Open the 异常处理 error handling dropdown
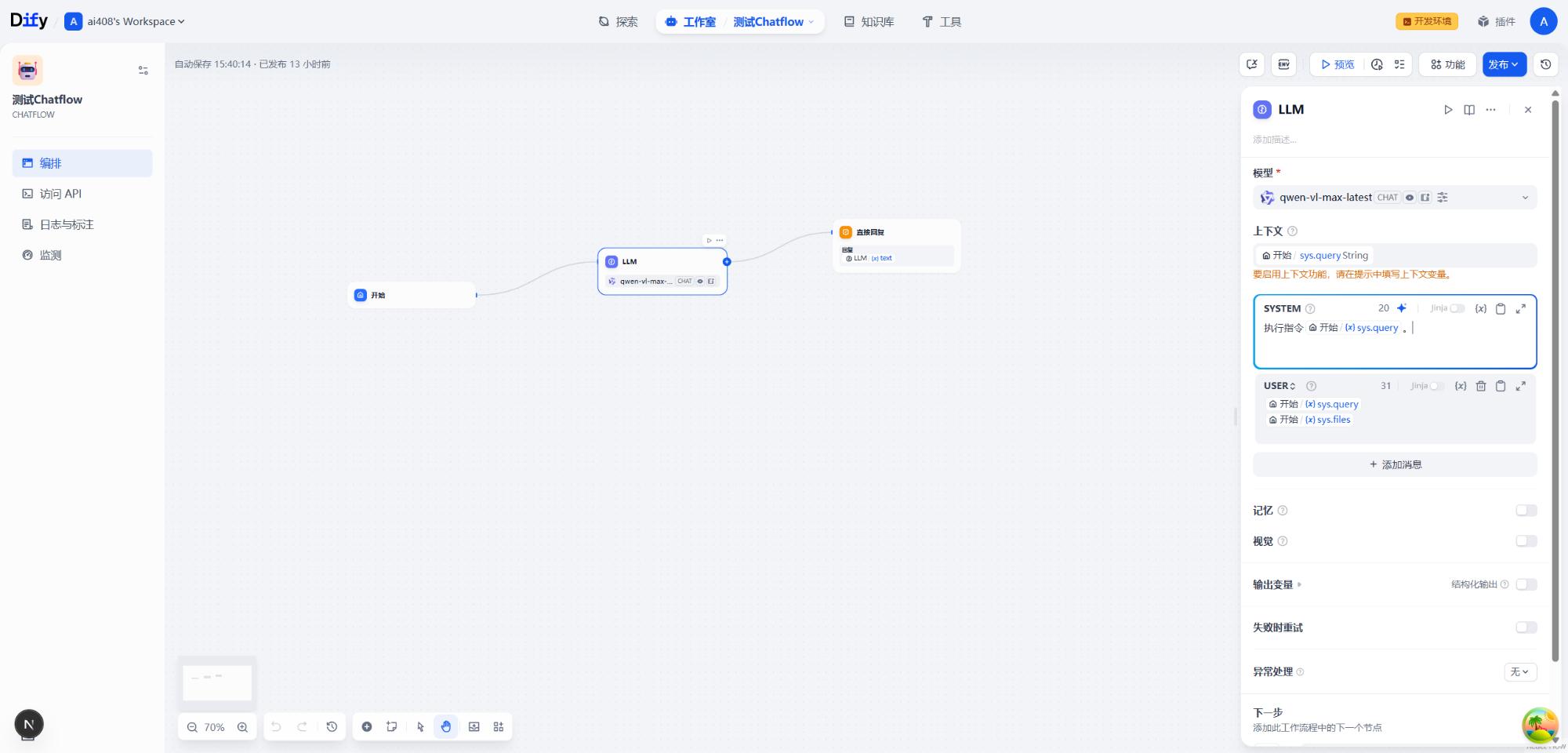The image size is (1568, 753). 1519,672
